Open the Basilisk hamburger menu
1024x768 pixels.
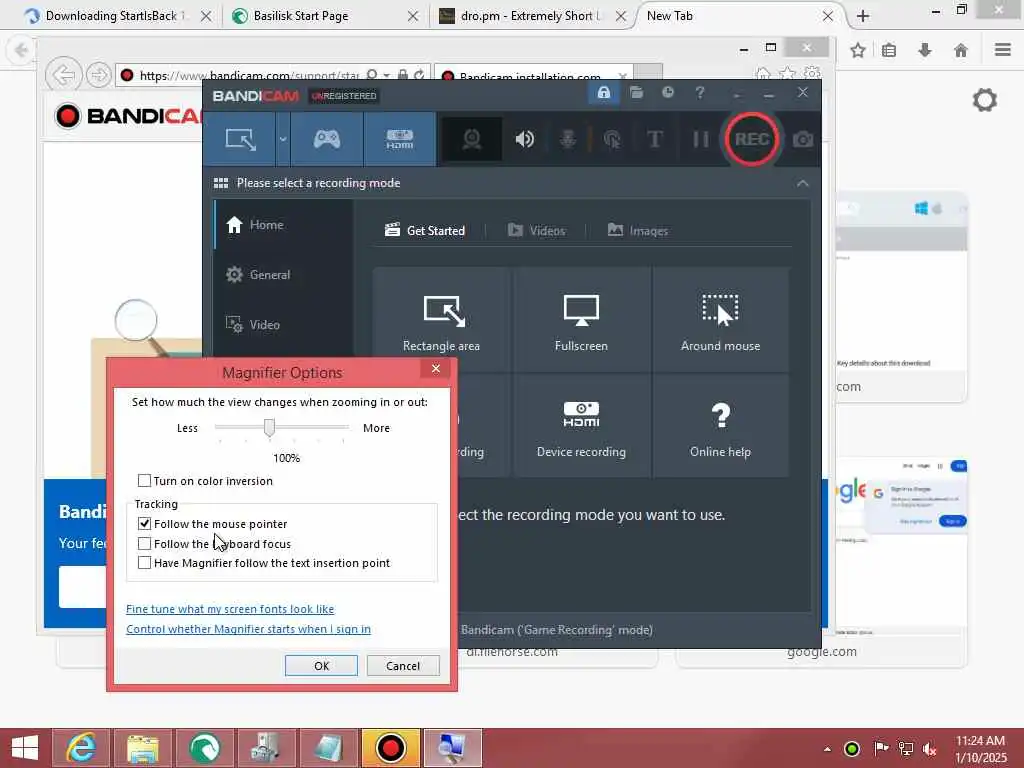click(1003, 50)
